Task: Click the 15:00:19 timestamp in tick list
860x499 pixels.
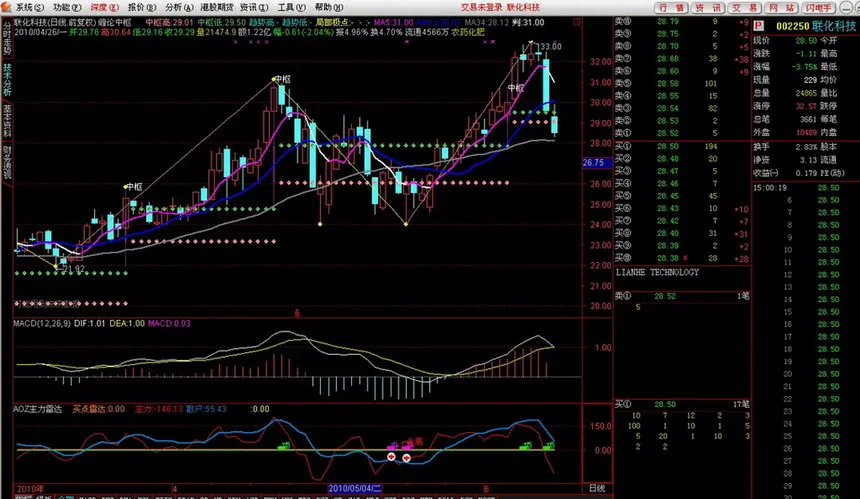Action: click(x=770, y=188)
